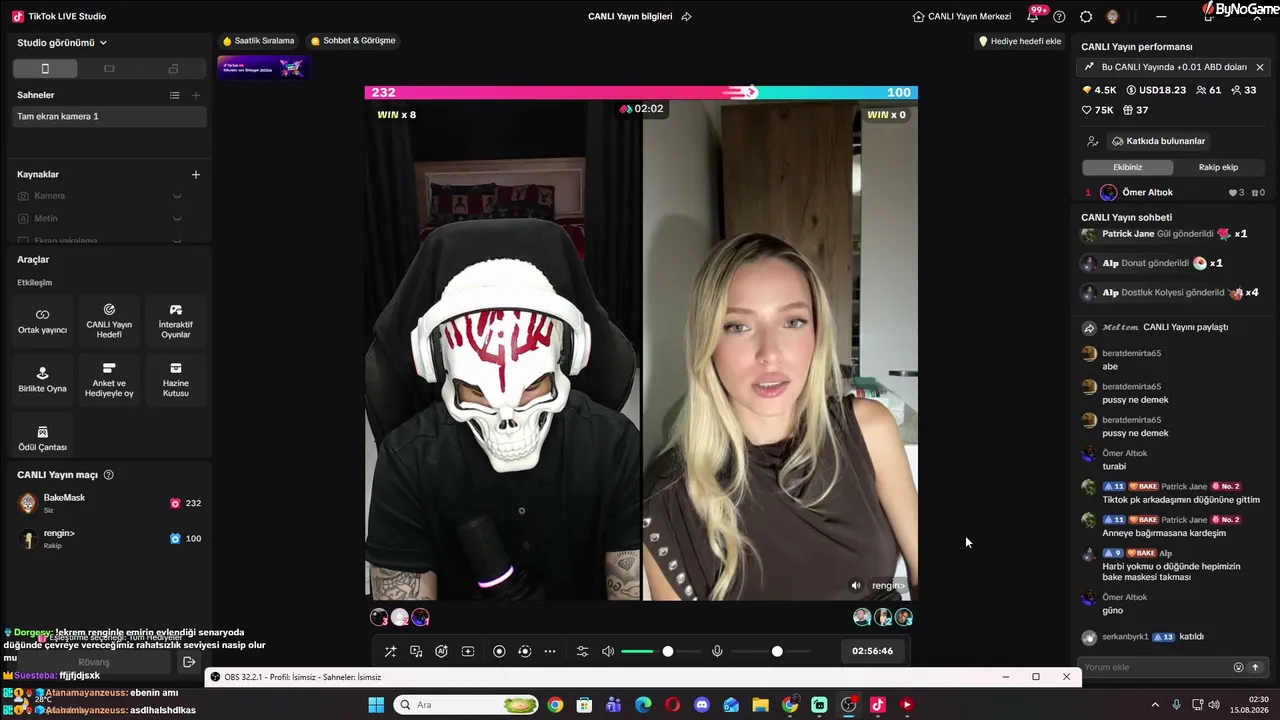The image size is (1280, 720).
Task: Open Birlikte Oyna tool
Action: coord(42,379)
